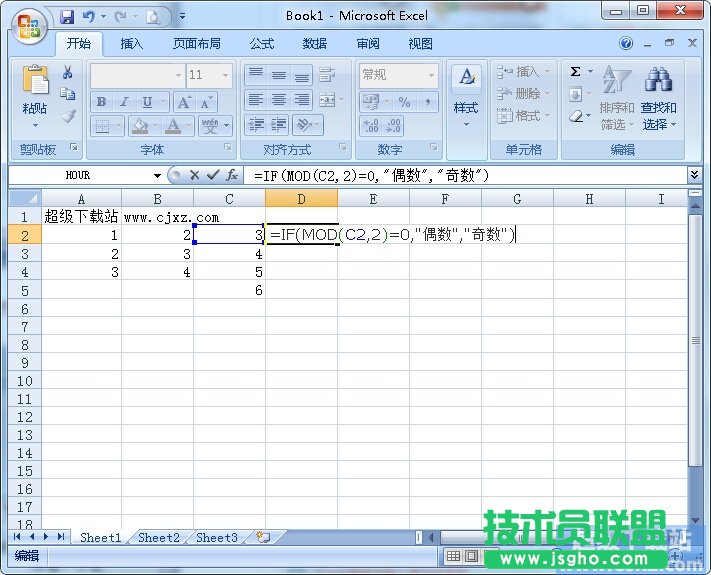711x575 pixels.
Task: Toggle Italic formatting button
Action: click(124, 102)
